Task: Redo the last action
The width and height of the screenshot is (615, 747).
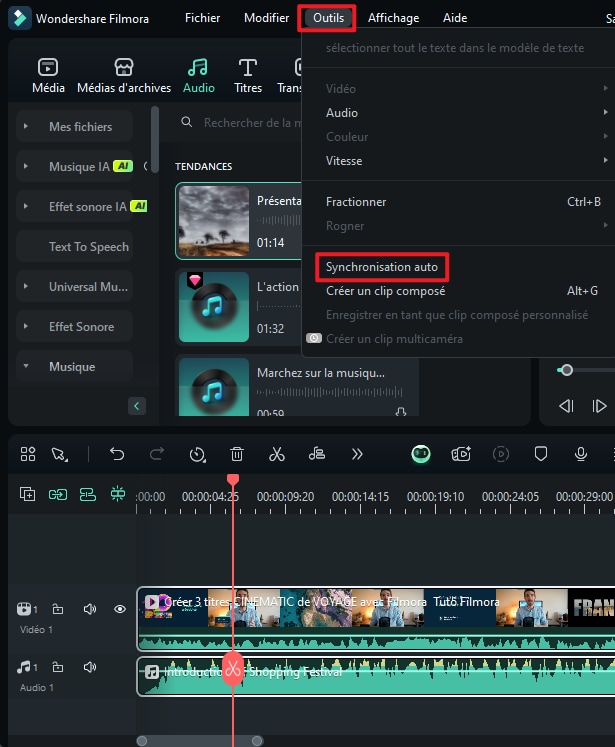Action: click(157, 454)
